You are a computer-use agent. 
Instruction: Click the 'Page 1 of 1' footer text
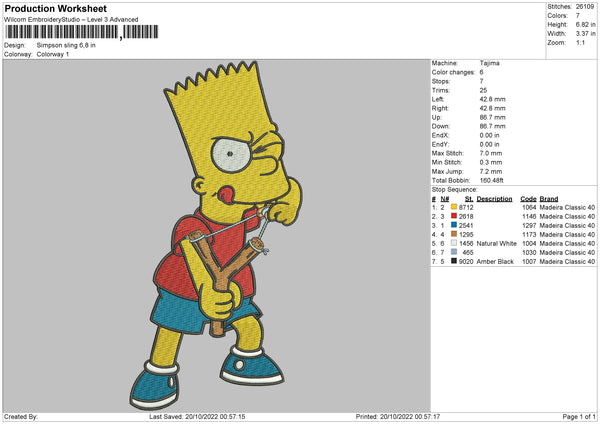pyautogui.click(x=579, y=416)
